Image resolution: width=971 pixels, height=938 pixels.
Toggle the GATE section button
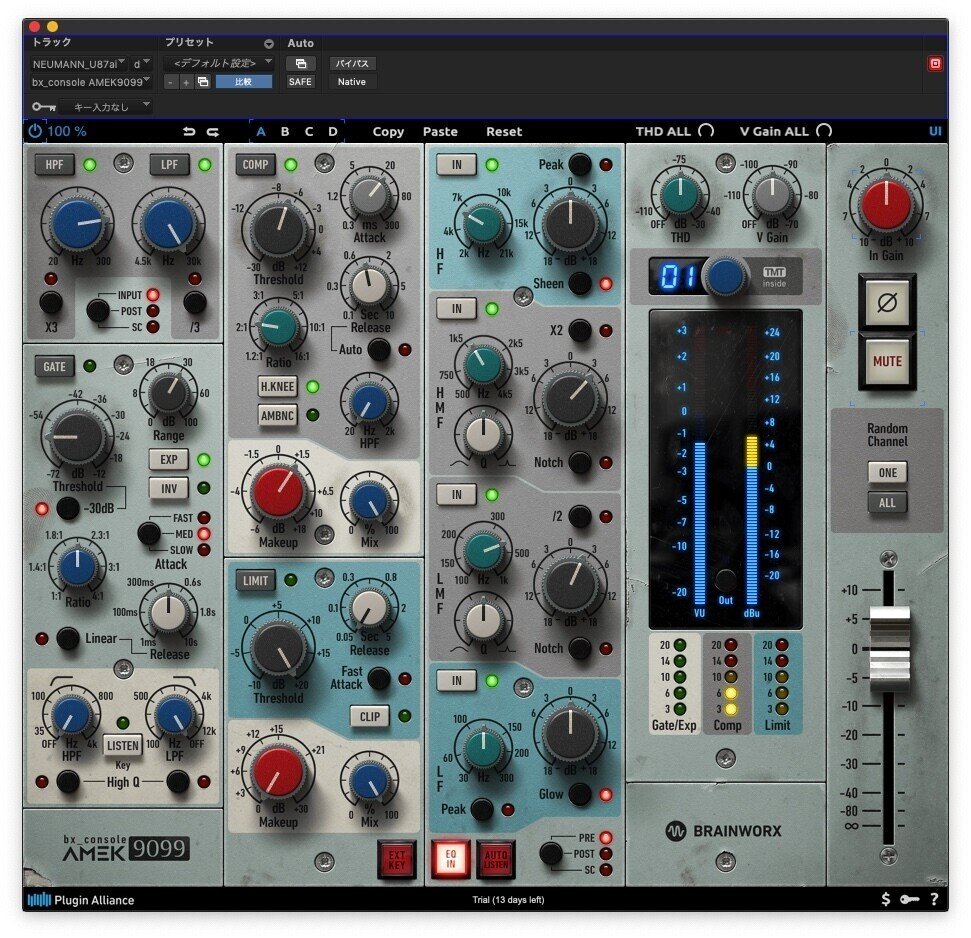(x=54, y=367)
